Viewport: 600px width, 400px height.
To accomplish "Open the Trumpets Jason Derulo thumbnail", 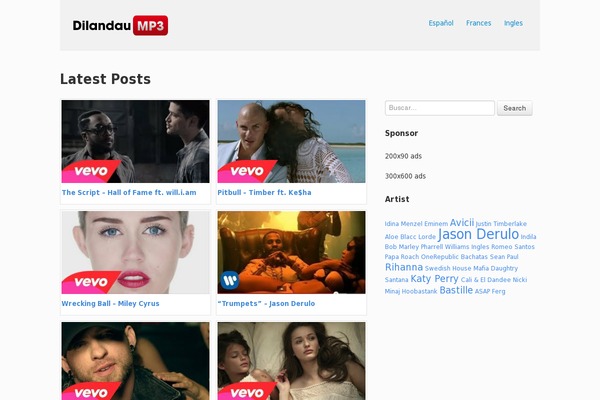I will (291, 252).
